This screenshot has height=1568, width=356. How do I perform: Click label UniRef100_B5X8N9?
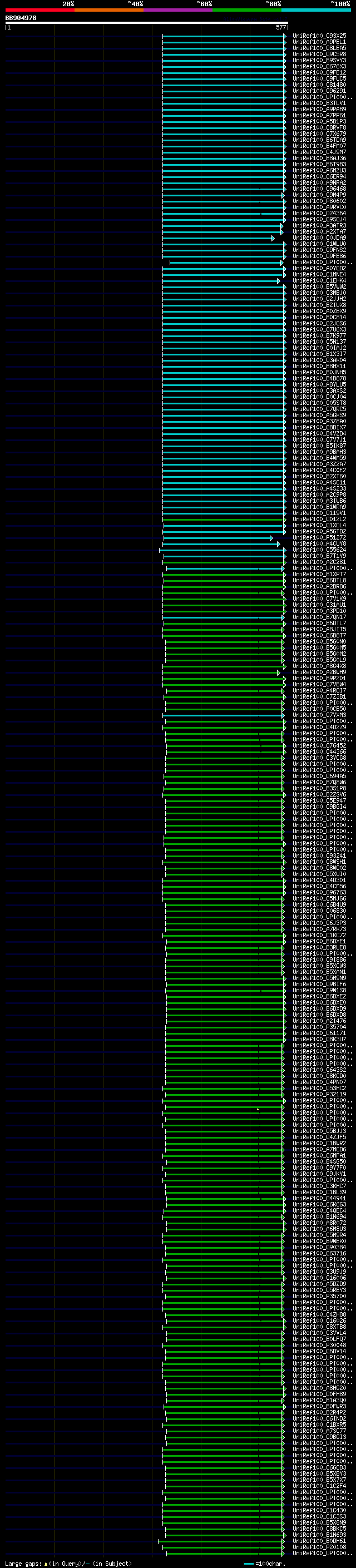319,1523
